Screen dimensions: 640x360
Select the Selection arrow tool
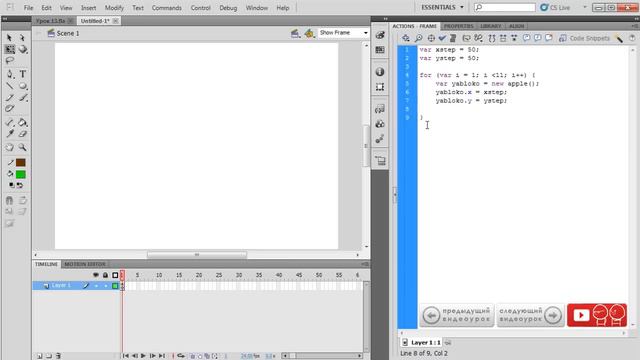pos(9,38)
